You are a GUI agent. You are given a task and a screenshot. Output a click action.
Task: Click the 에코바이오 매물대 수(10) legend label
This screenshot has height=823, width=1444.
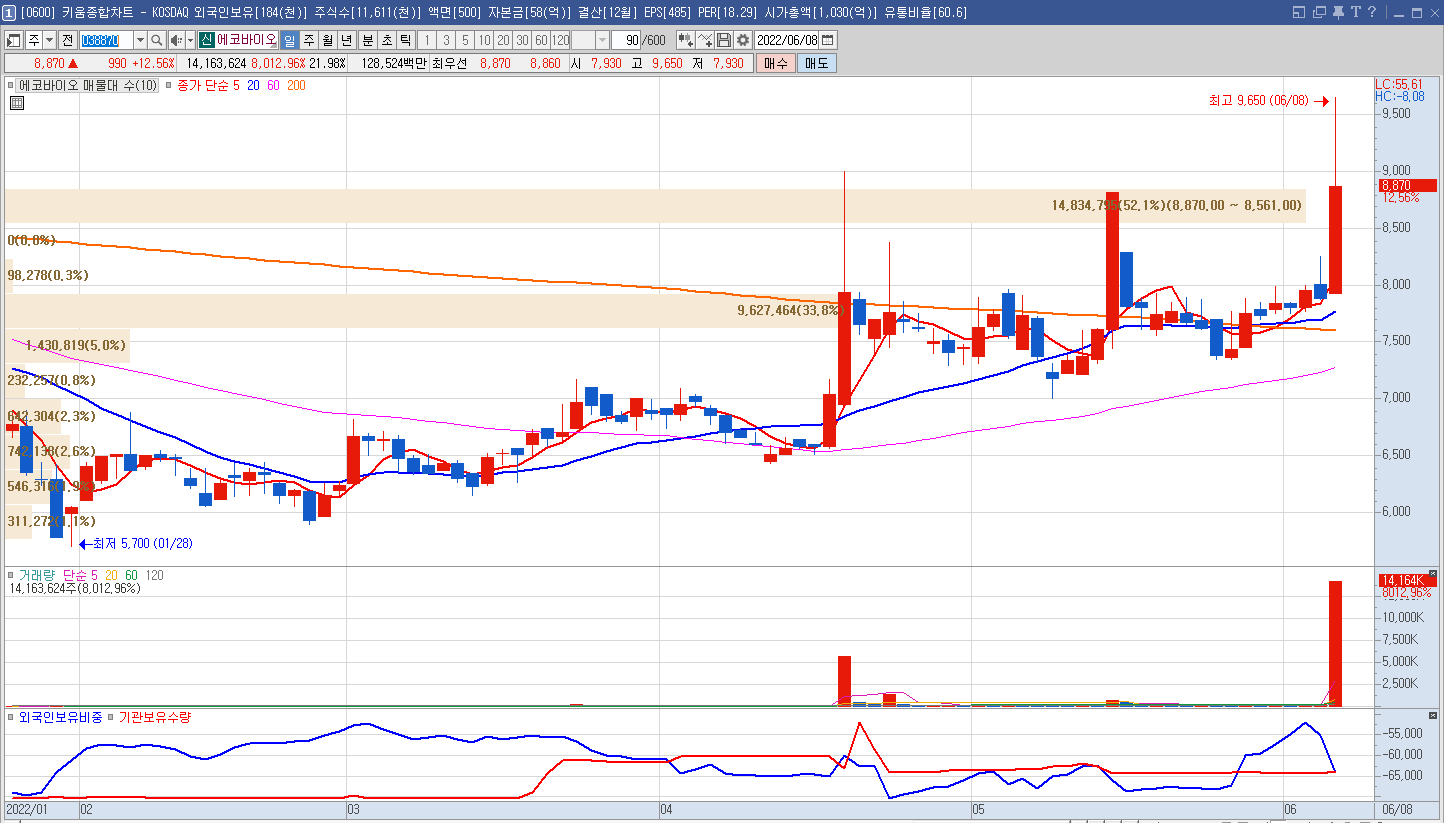click(x=88, y=86)
